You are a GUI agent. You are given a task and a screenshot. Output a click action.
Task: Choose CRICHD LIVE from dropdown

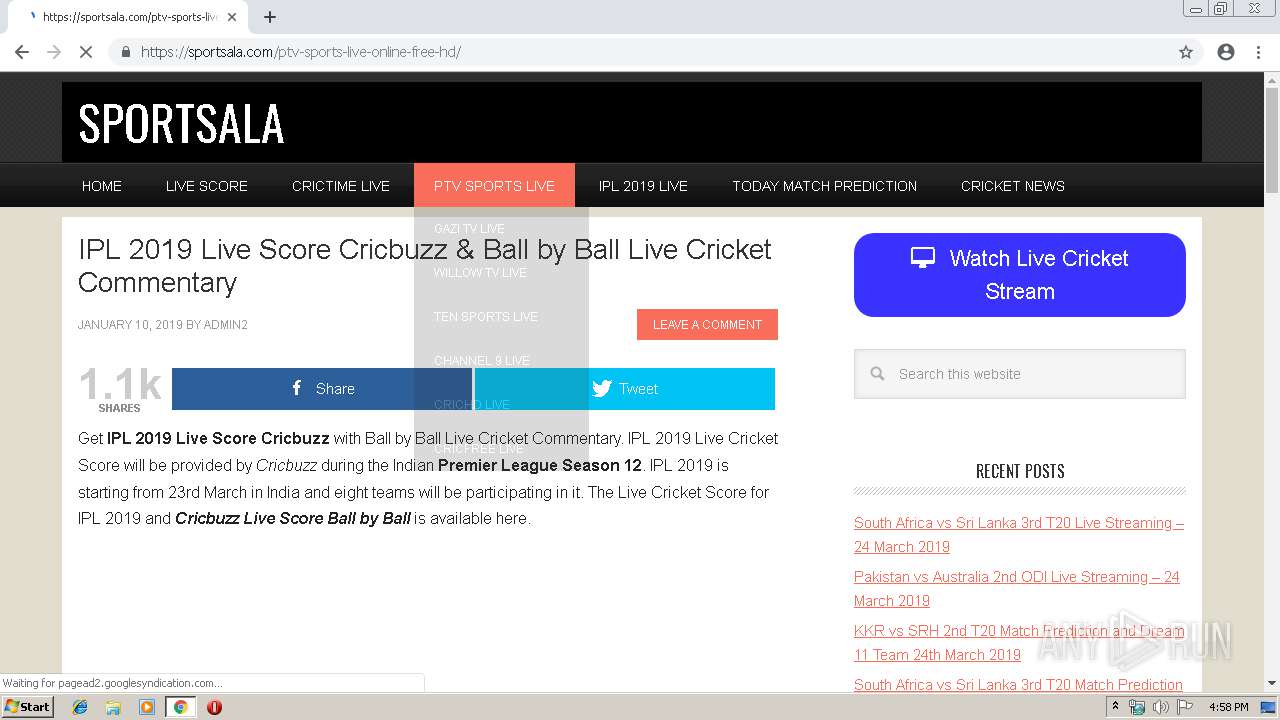(x=472, y=405)
